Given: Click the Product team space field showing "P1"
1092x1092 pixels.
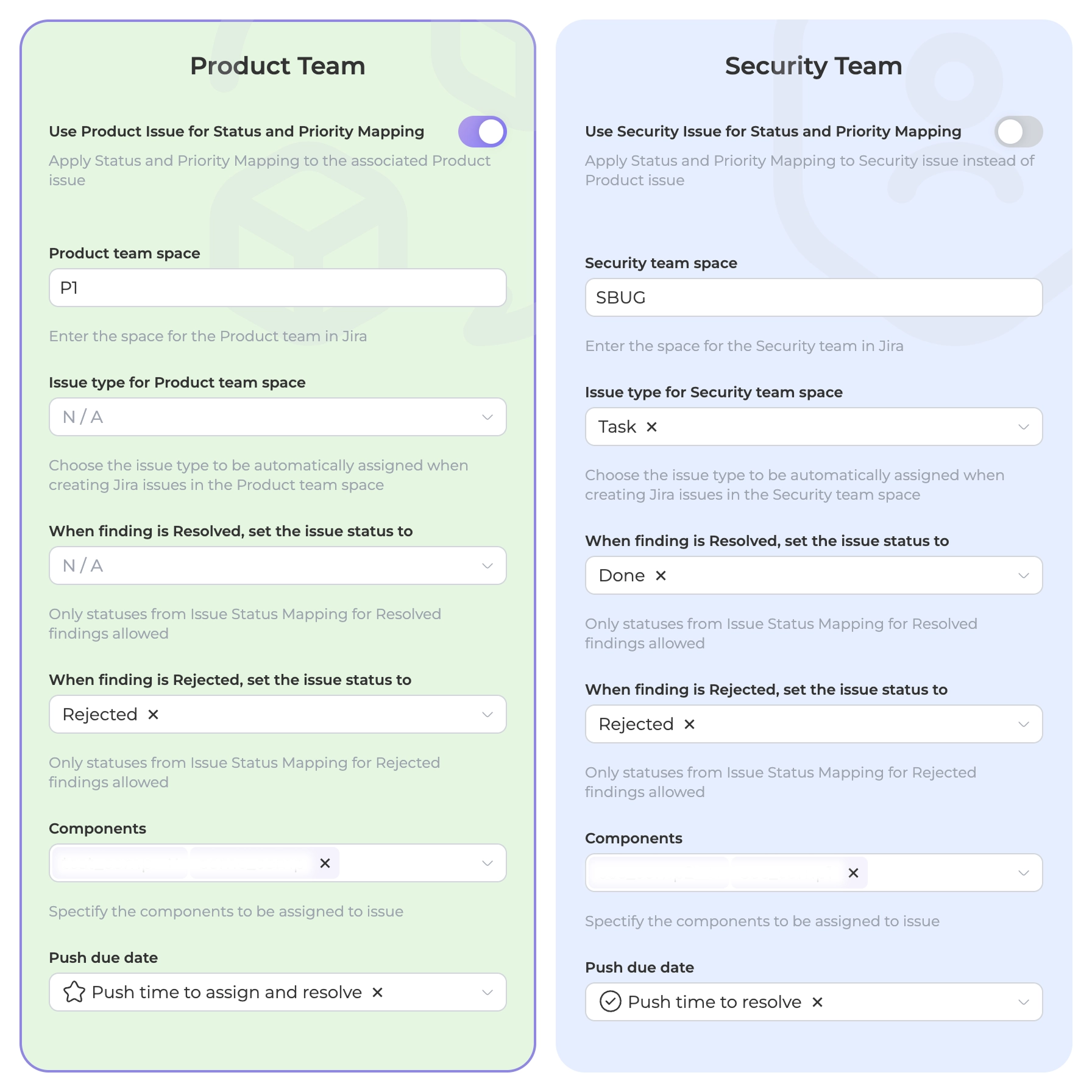Looking at the screenshot, I should pyautogui.click(x=277, y=288).
